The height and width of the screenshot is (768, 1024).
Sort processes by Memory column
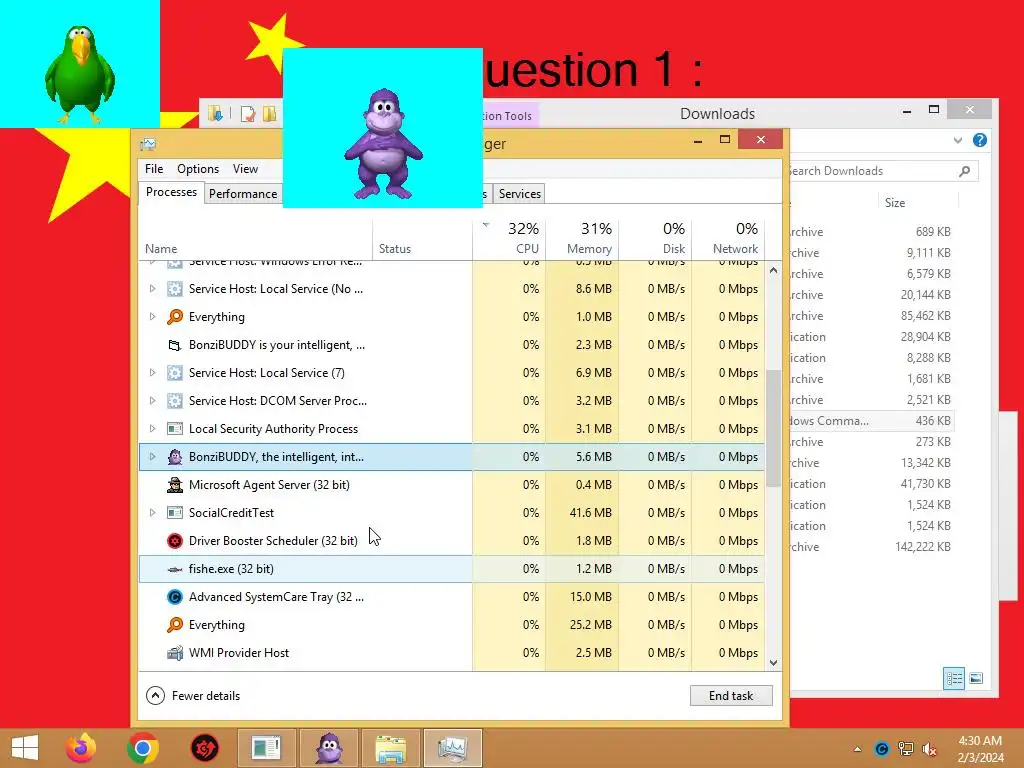click(x=583, y=238)
